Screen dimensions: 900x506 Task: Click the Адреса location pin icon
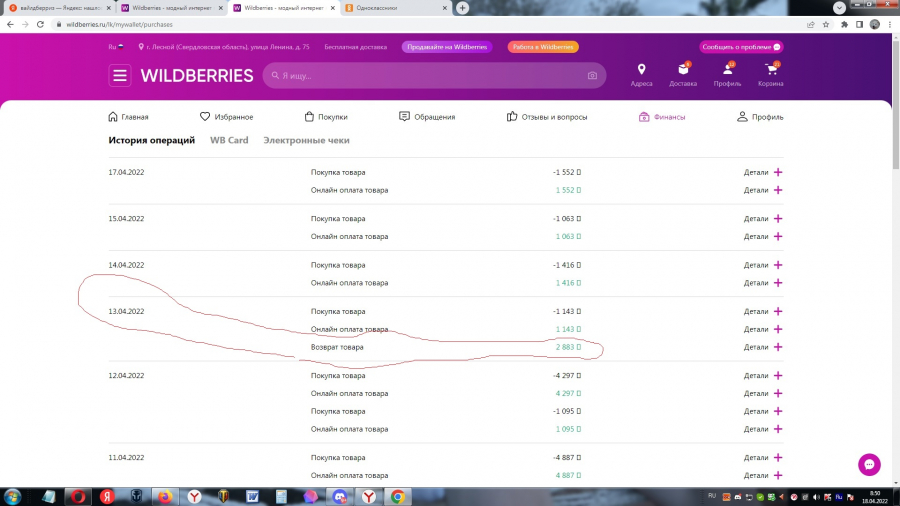641,69
